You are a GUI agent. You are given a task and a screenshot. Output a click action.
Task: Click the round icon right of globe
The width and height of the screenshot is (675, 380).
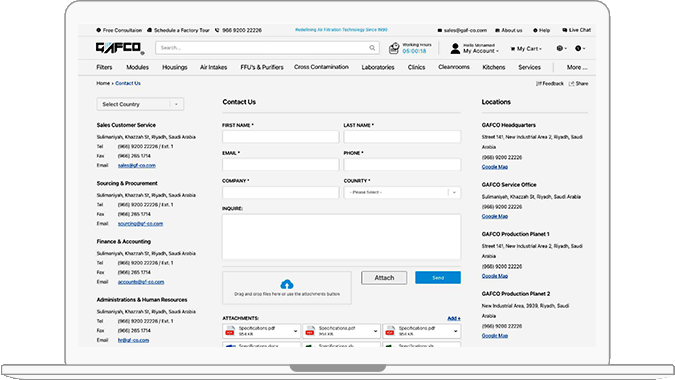(x=578, y=48)
